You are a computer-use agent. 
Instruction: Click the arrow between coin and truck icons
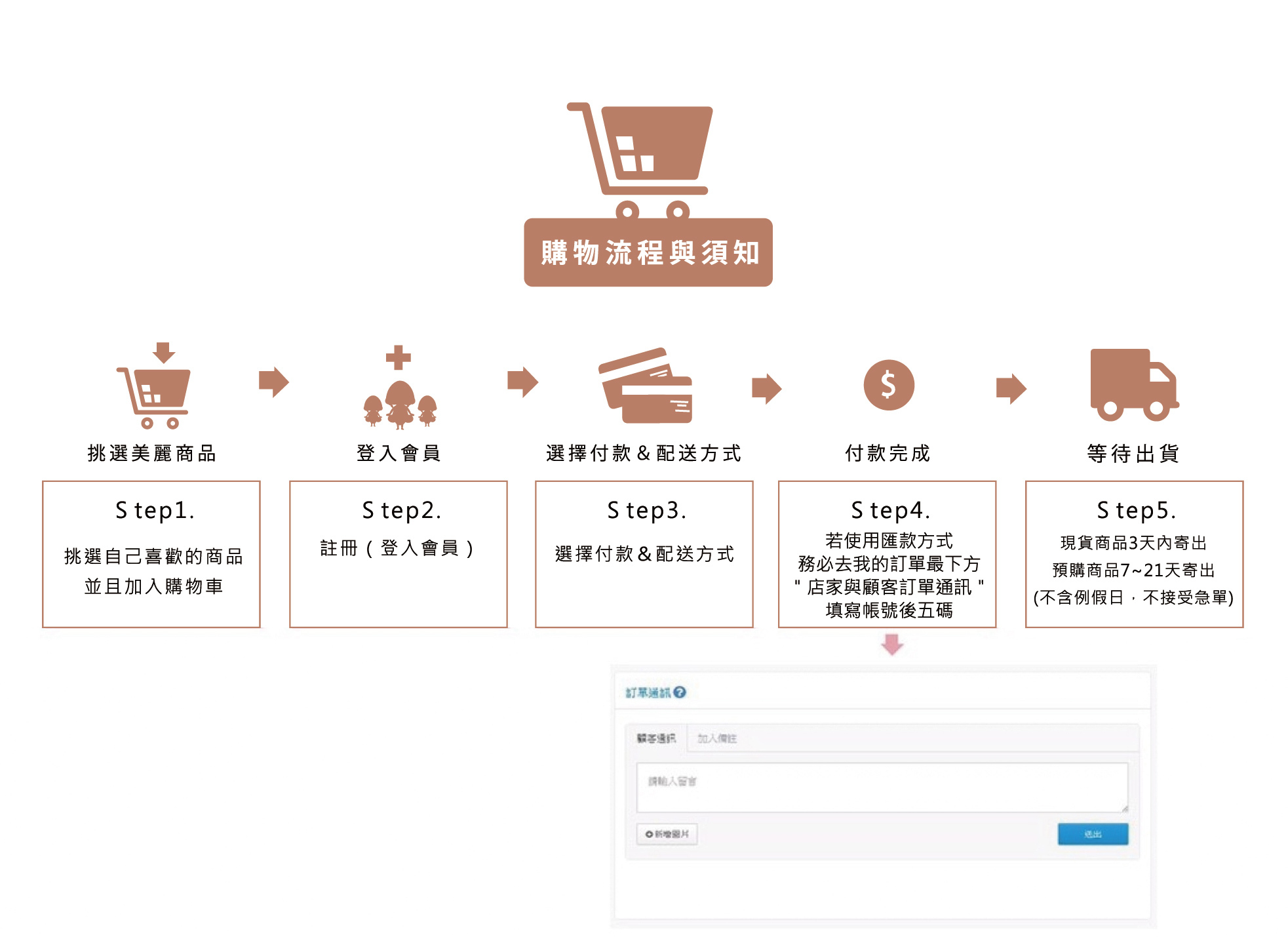tap(1011, 388)
